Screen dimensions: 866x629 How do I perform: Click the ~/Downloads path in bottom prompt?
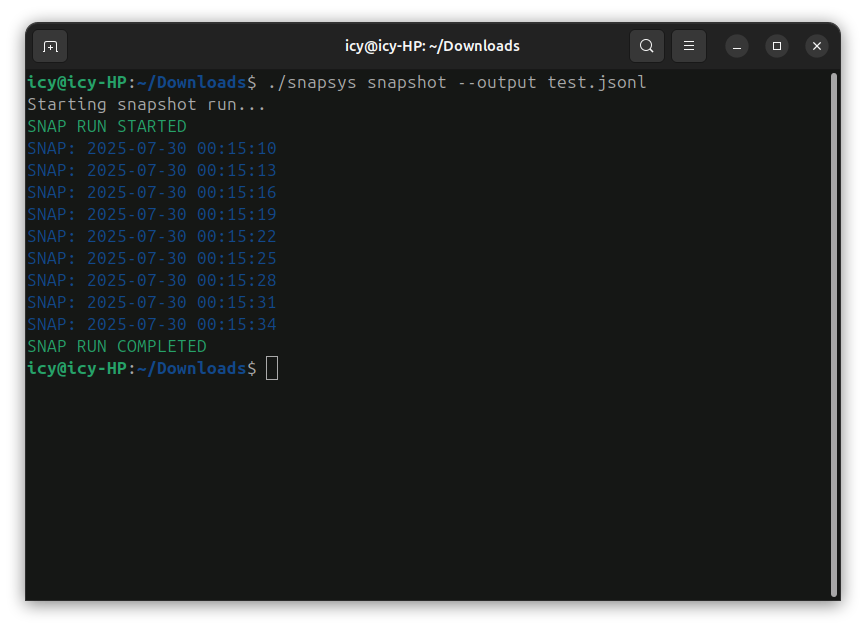191,368
